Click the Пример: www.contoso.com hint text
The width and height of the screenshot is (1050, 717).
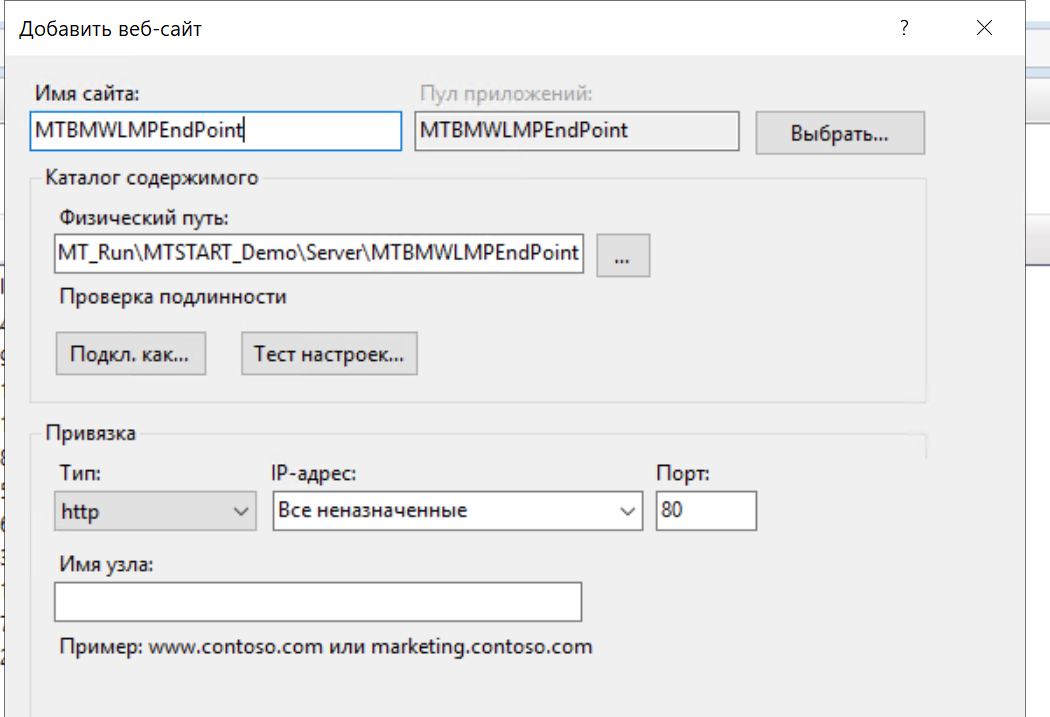325,647
